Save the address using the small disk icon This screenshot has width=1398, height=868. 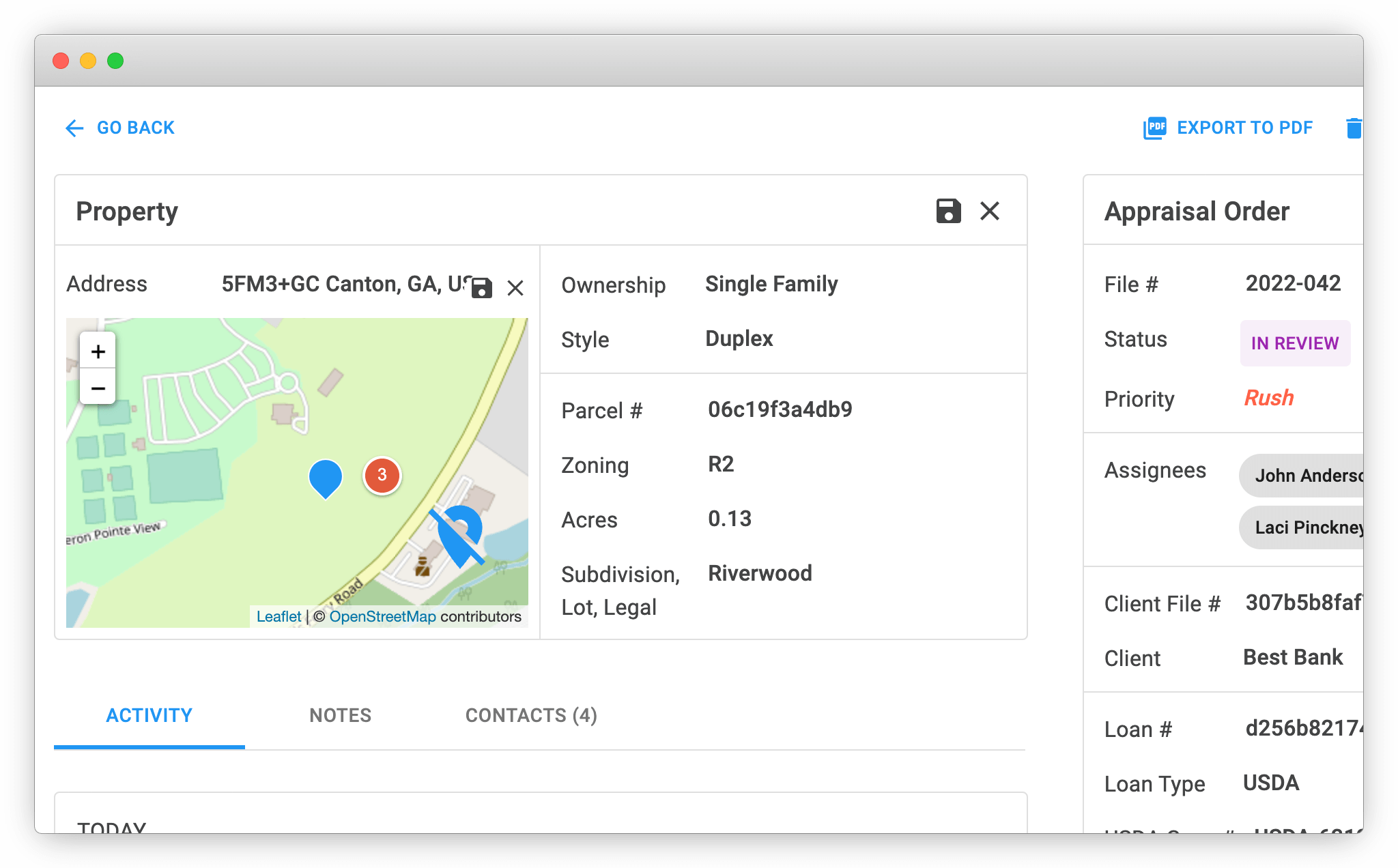coord(482,287)
